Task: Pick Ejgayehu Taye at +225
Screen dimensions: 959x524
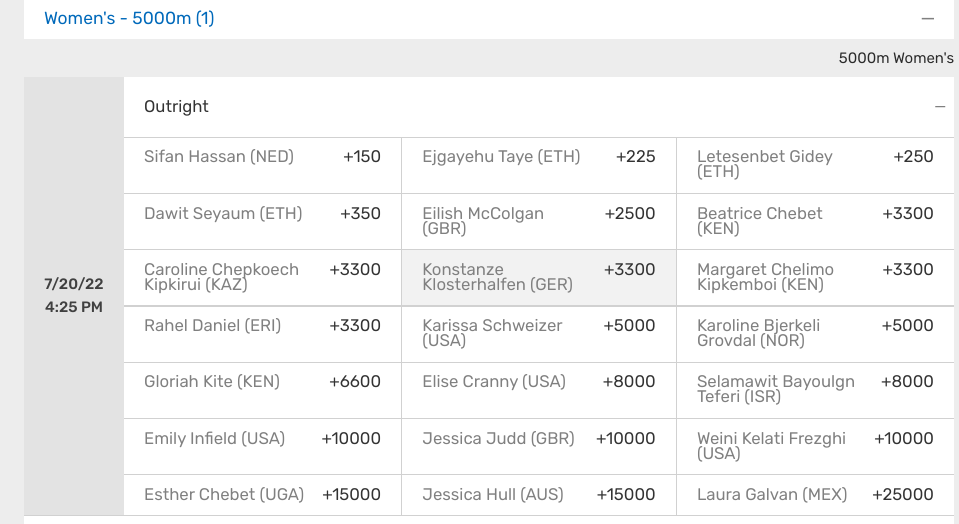Action: [x=539, y=165]
